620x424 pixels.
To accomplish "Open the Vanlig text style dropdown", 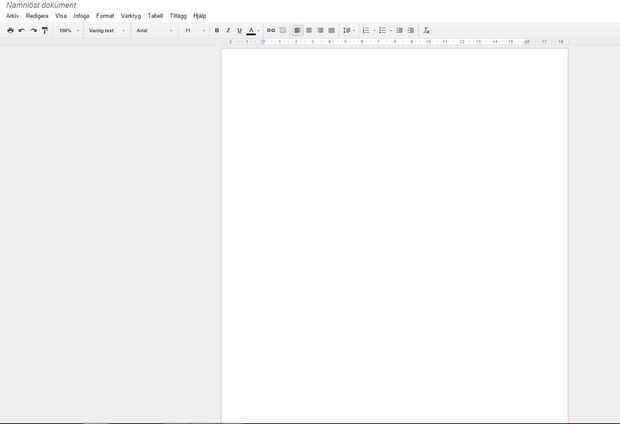I will (x=107, y=30).
